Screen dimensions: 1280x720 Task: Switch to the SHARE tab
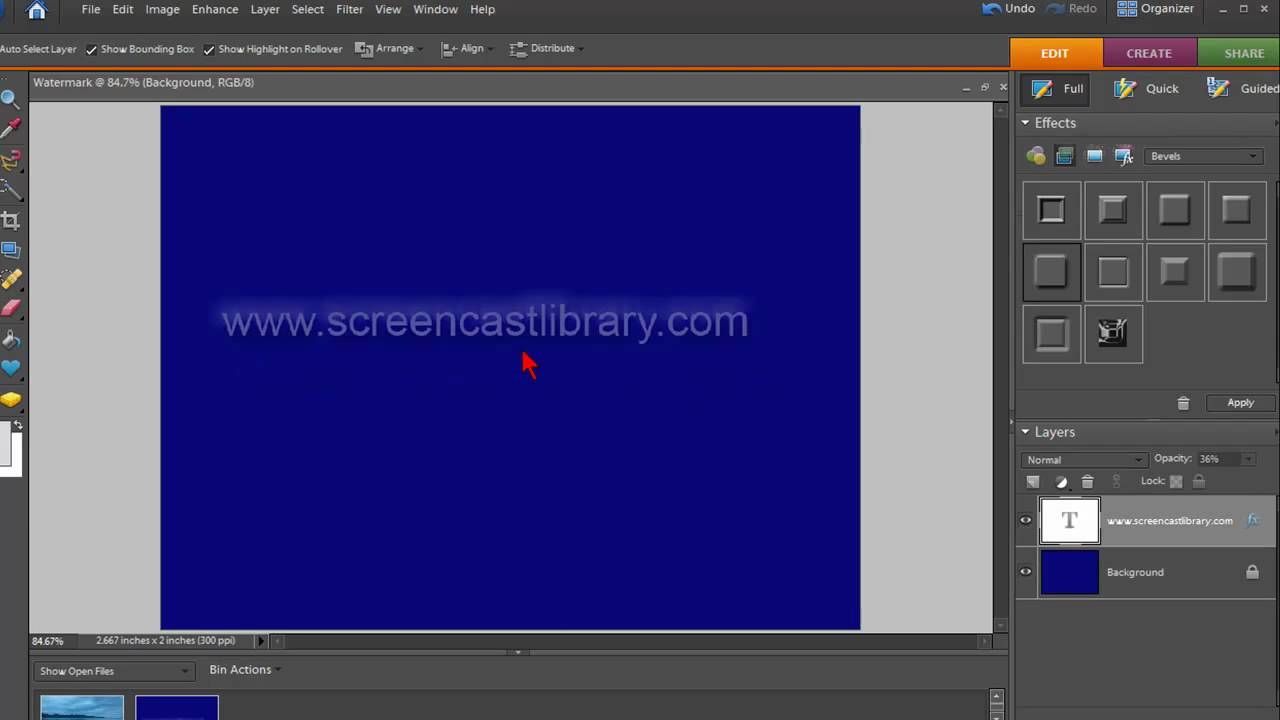(x=1238, y=53)
